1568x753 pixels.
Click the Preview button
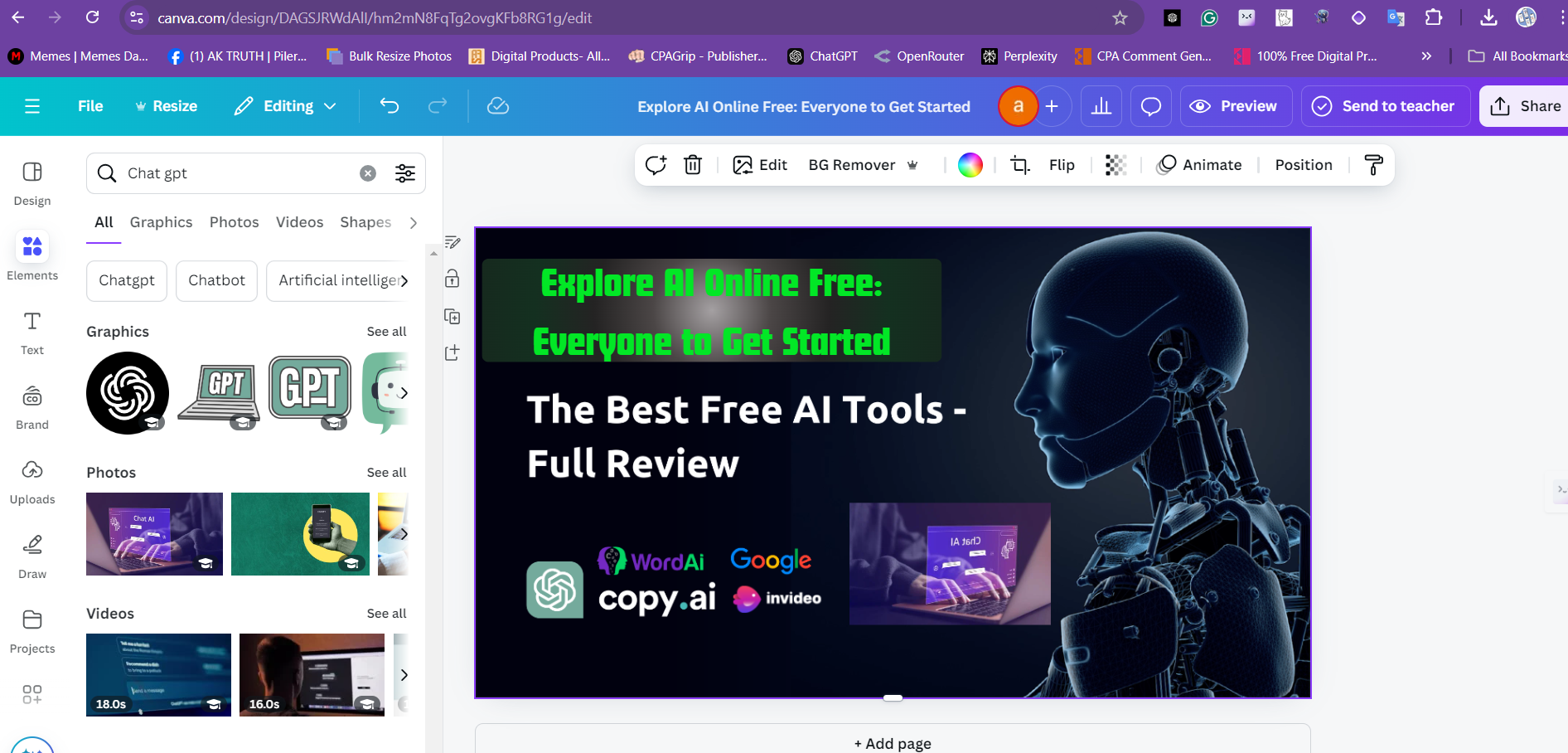pos(1236,106)
